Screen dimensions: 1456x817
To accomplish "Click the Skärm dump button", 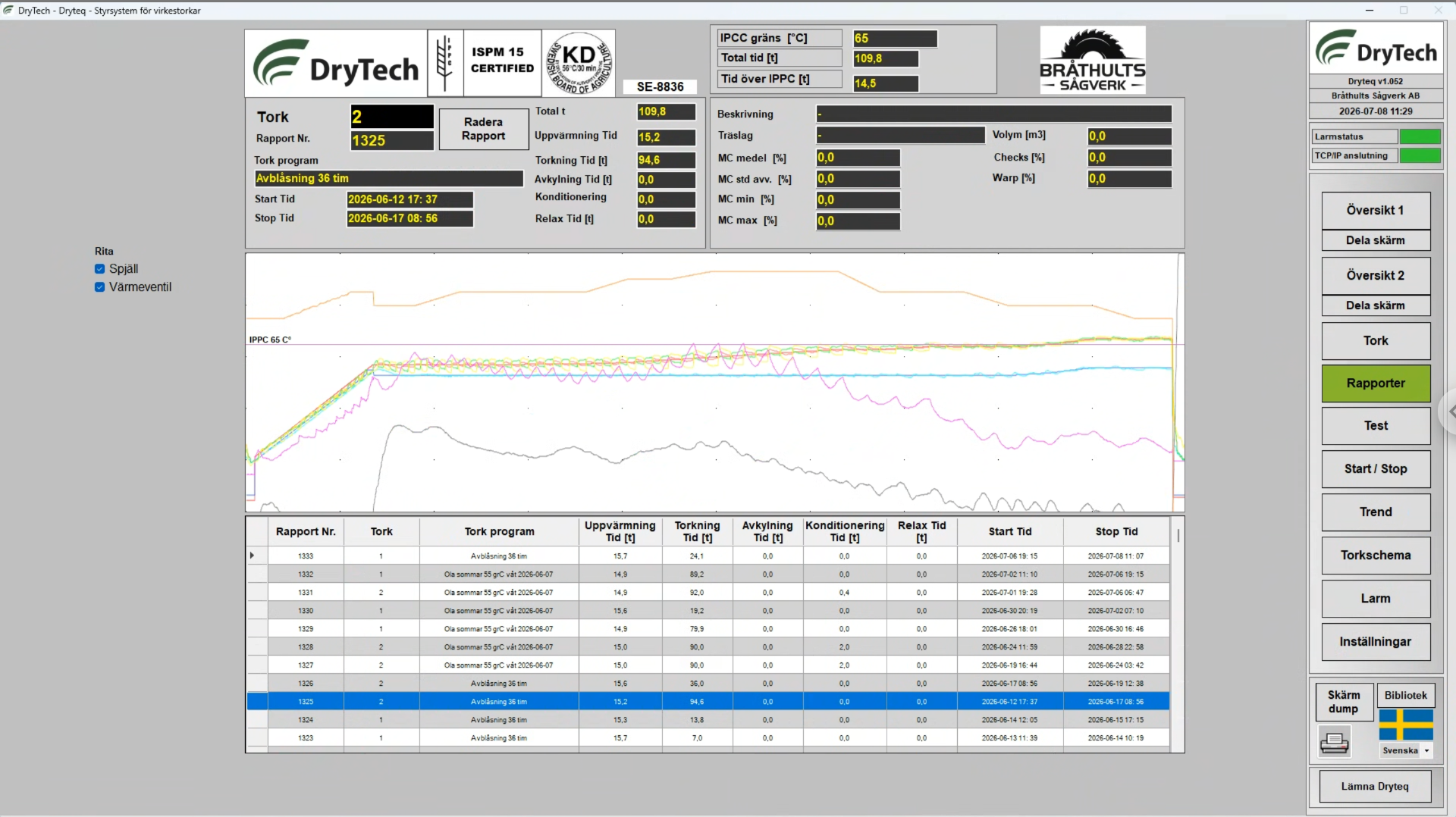I will click(x=1343, y=702).
